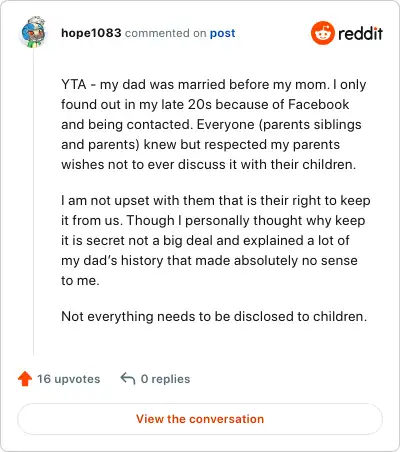Click the "commented on" text

click(165, 33)
